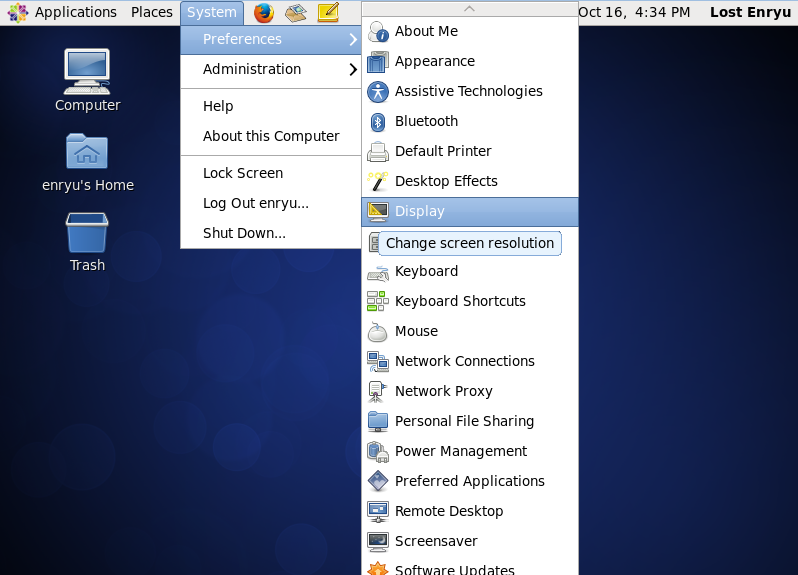This screenshot has height=575, width=798.
Task: Choose Log Out enryu...
Action: point(271,204)
